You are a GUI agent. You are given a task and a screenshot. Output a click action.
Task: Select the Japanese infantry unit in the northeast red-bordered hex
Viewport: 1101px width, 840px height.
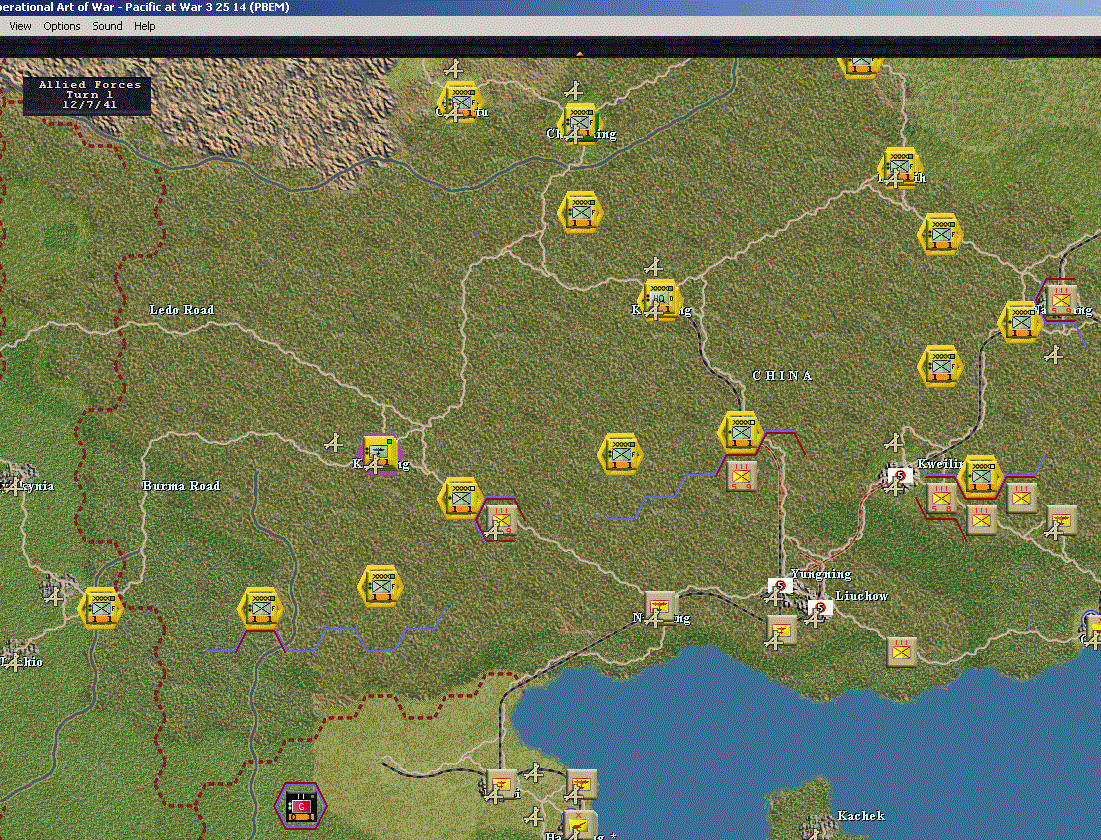point(1060,299)
